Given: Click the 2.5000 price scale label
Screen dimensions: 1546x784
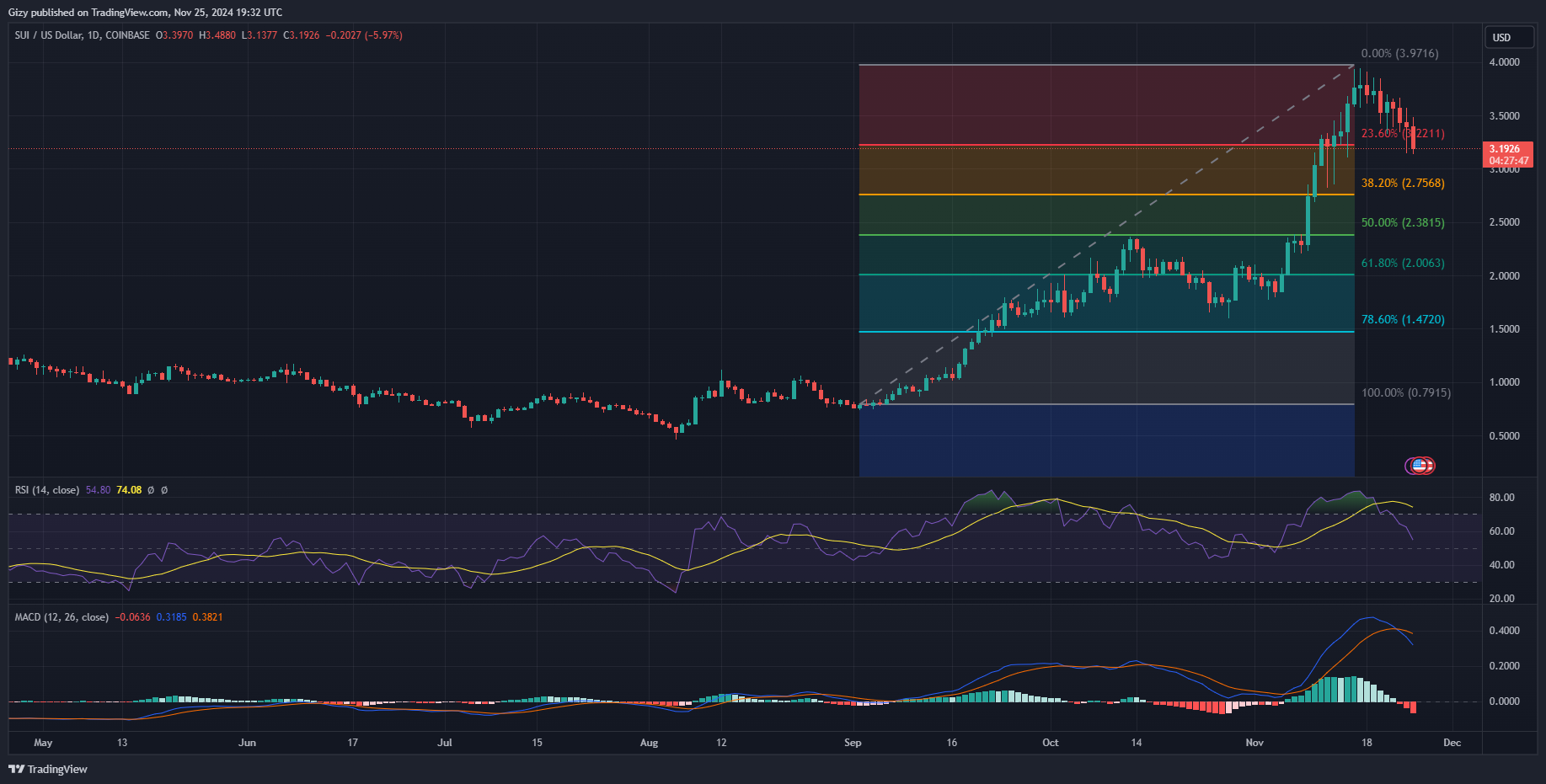Looking at the screenshot, I should pyautogui.click(x=1504, y=222).
